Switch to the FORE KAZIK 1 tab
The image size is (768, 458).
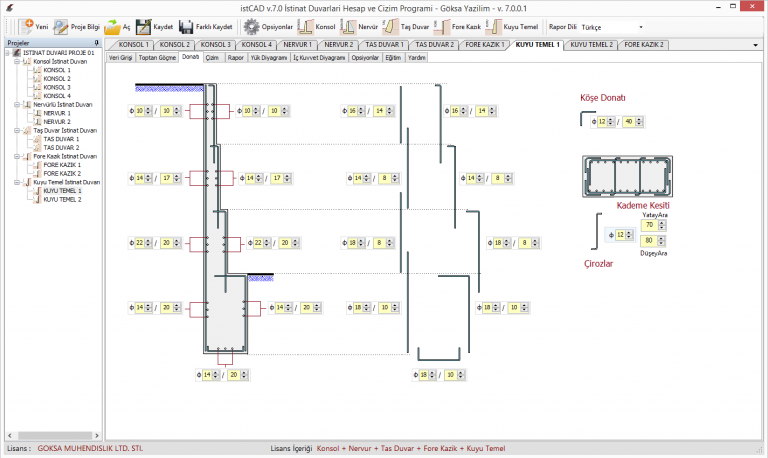click(484, 45)
